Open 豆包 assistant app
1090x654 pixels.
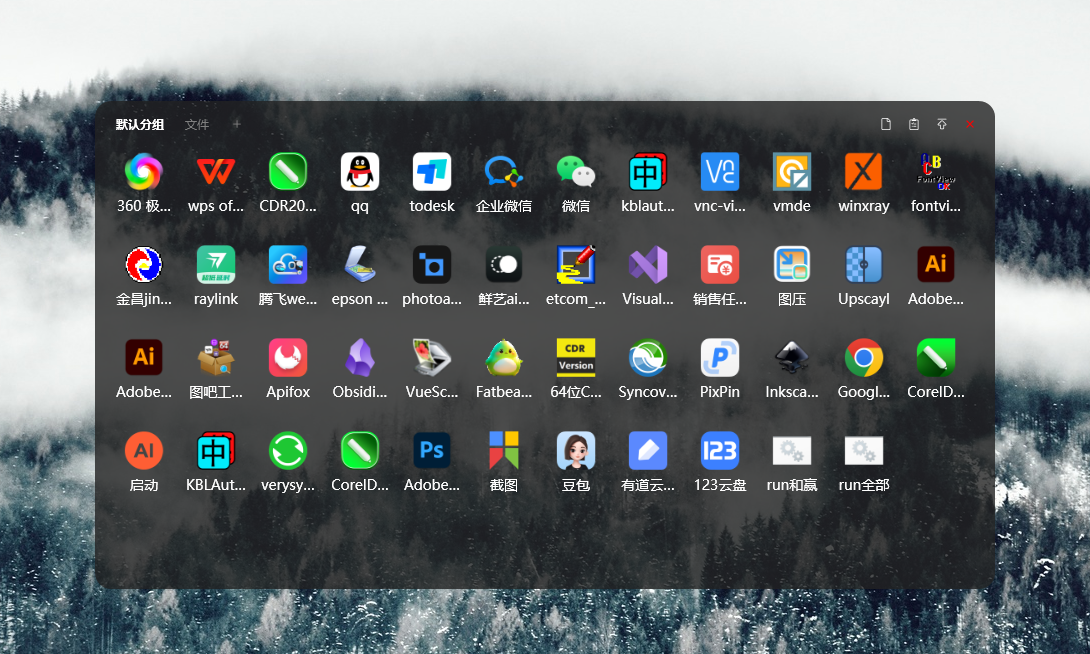(x=576, y=451)
